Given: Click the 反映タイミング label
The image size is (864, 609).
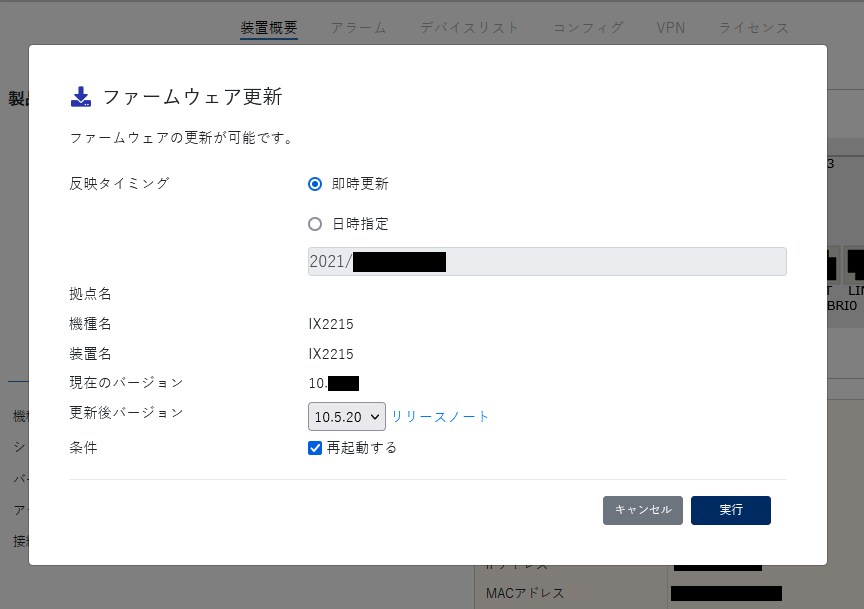Looking at the screenshot, I should (x=119, y=183).
